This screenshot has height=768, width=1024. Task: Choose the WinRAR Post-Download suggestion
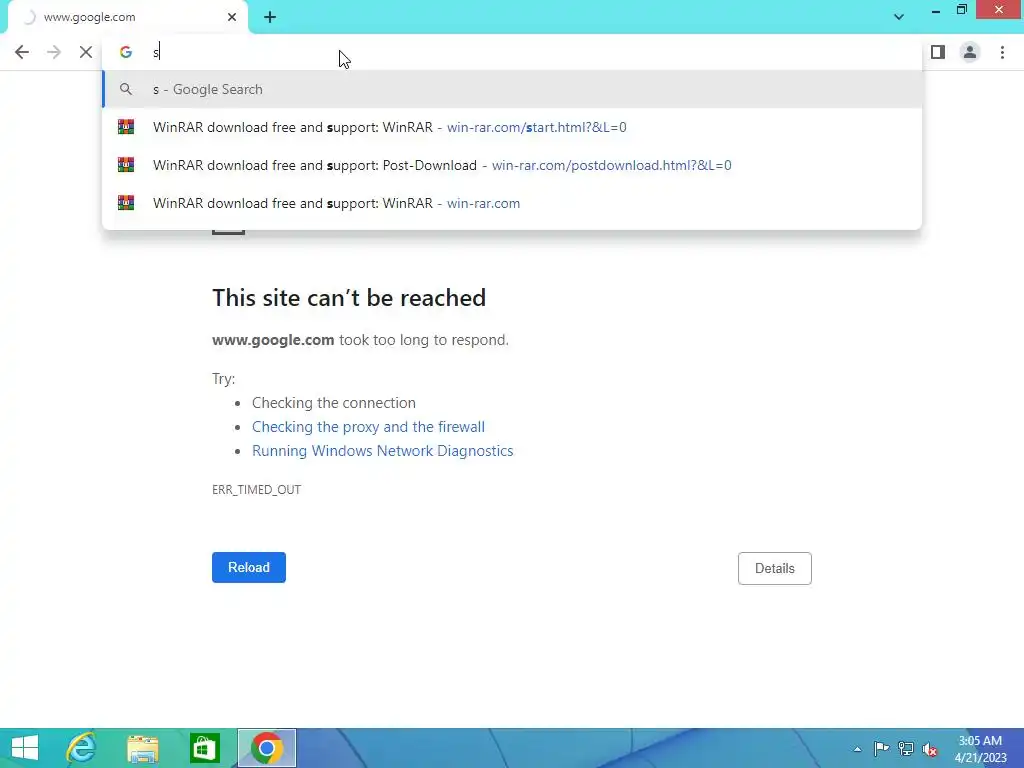(512, 165)
